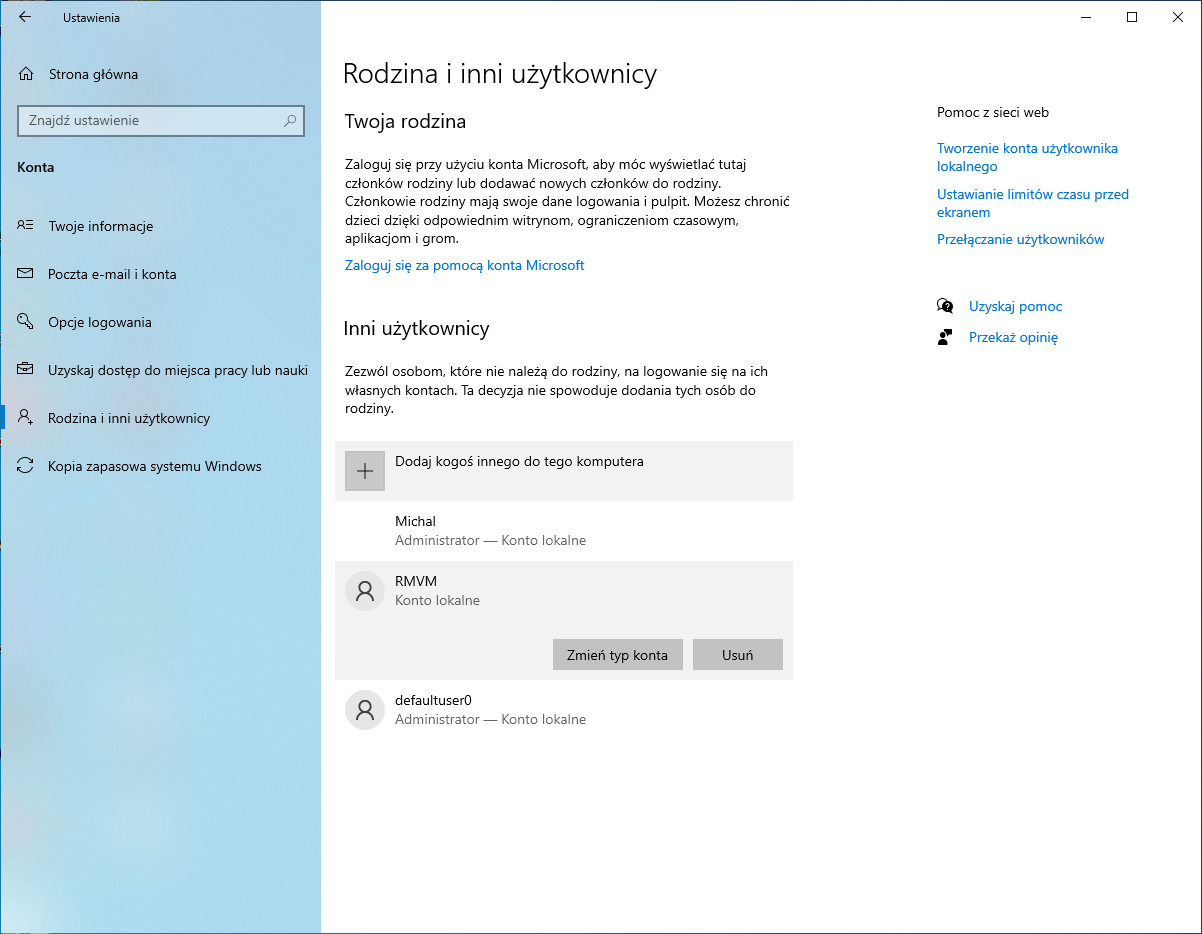Select the RMVM user avatar icon
The image size is (1202, 934).
pos(365,590)
